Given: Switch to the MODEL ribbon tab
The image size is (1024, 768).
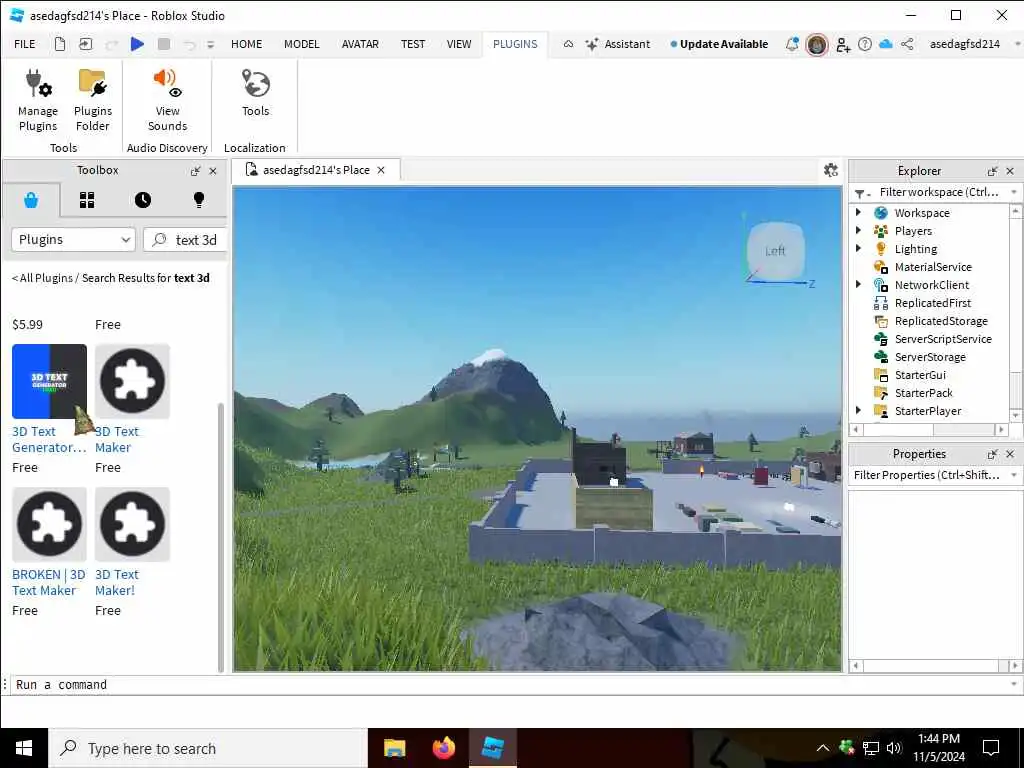Looking at the screenshot, I should click(x=302, y=44).
